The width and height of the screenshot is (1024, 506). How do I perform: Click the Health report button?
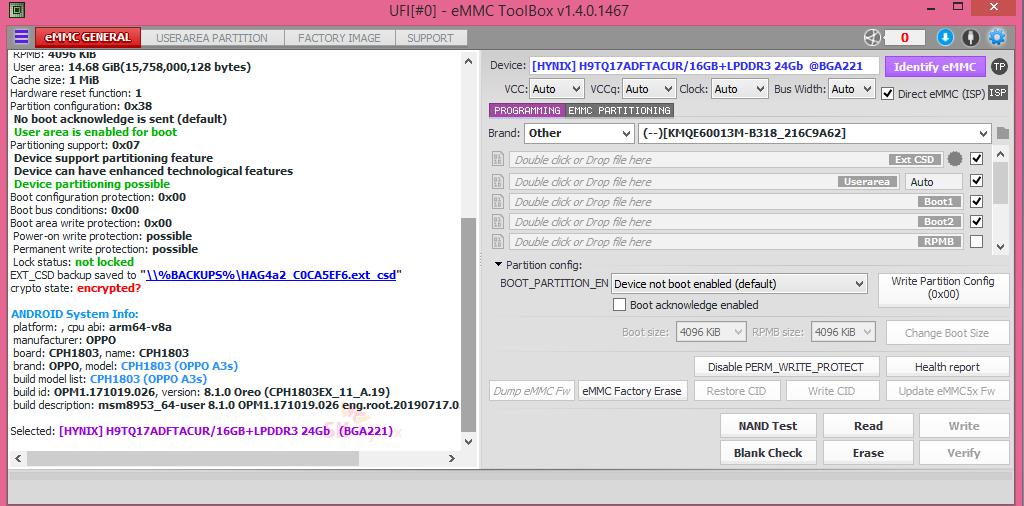(947, 367)
